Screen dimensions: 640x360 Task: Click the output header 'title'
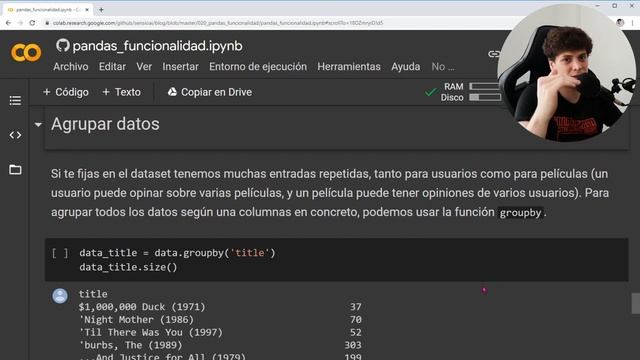(93, 294)
